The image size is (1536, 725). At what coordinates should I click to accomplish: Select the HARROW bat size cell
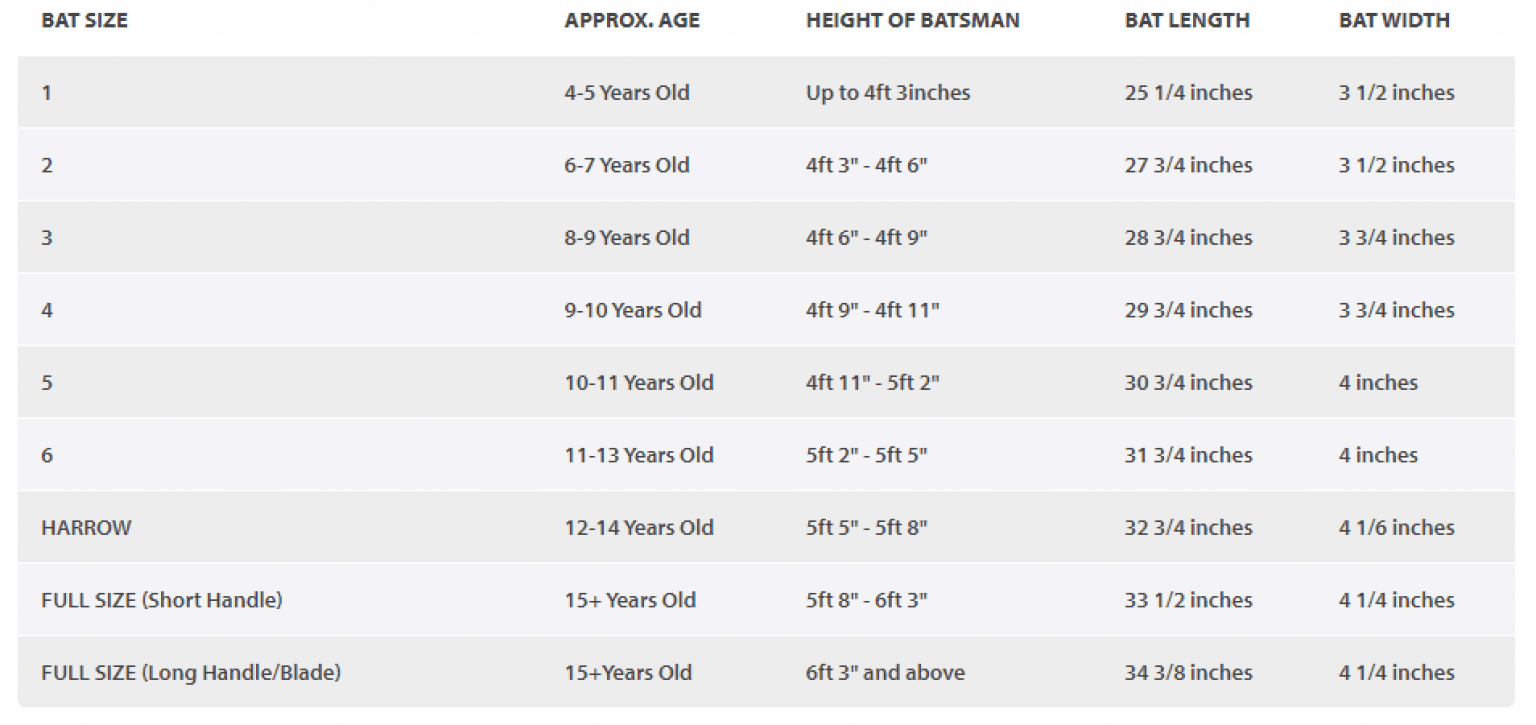(x=86, y=528)
